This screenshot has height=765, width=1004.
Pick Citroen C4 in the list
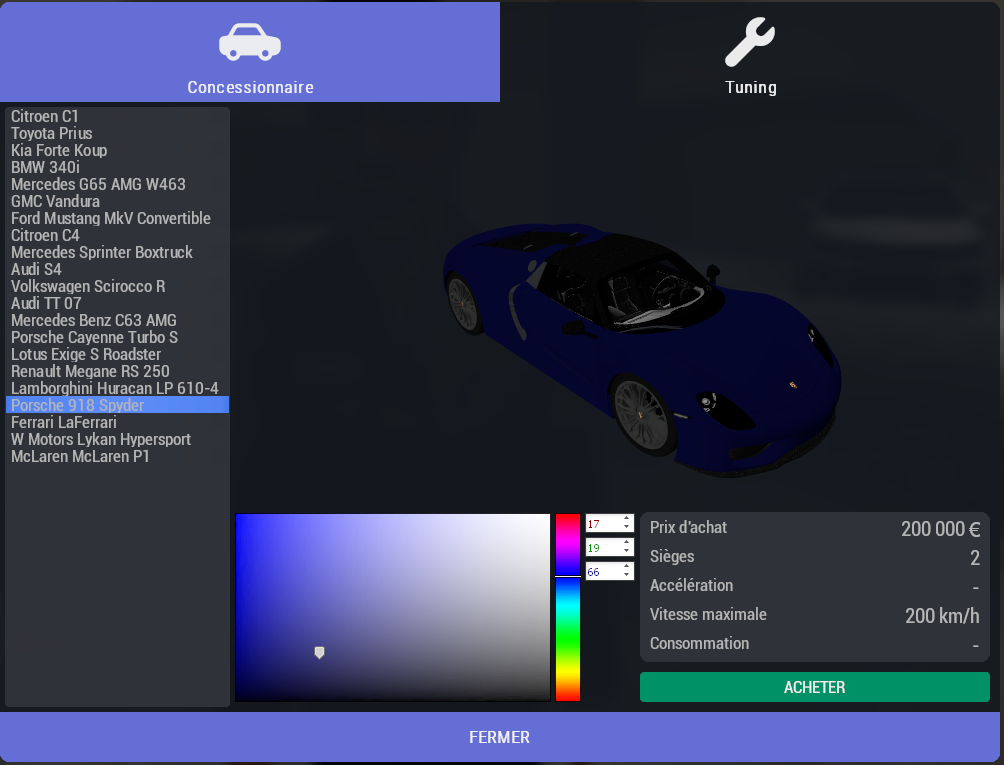117,235
